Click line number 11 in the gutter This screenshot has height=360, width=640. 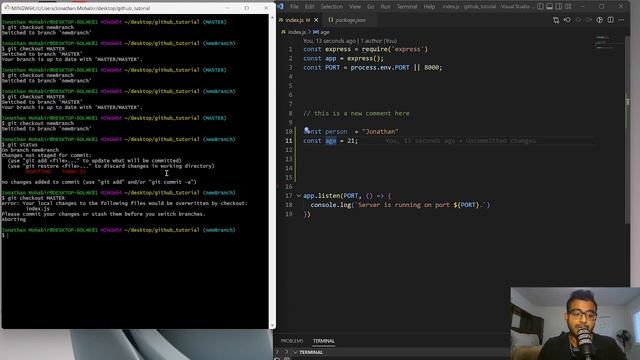[x=289, y=141]
